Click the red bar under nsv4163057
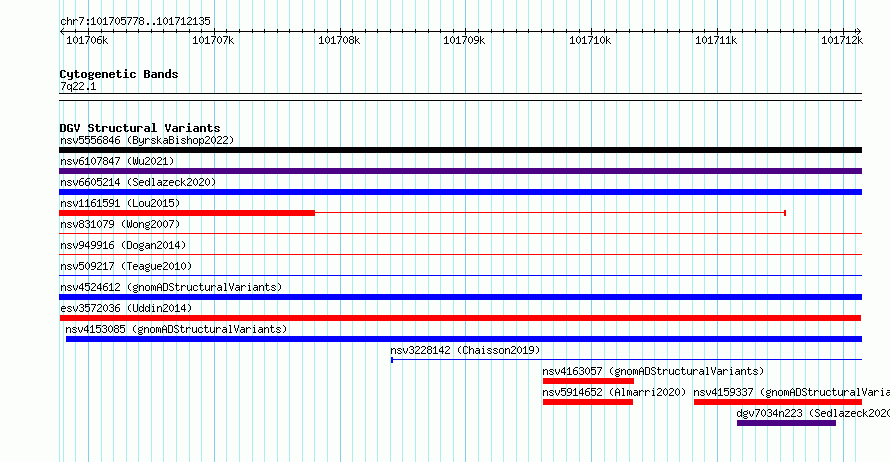 (x=588, y=381)
